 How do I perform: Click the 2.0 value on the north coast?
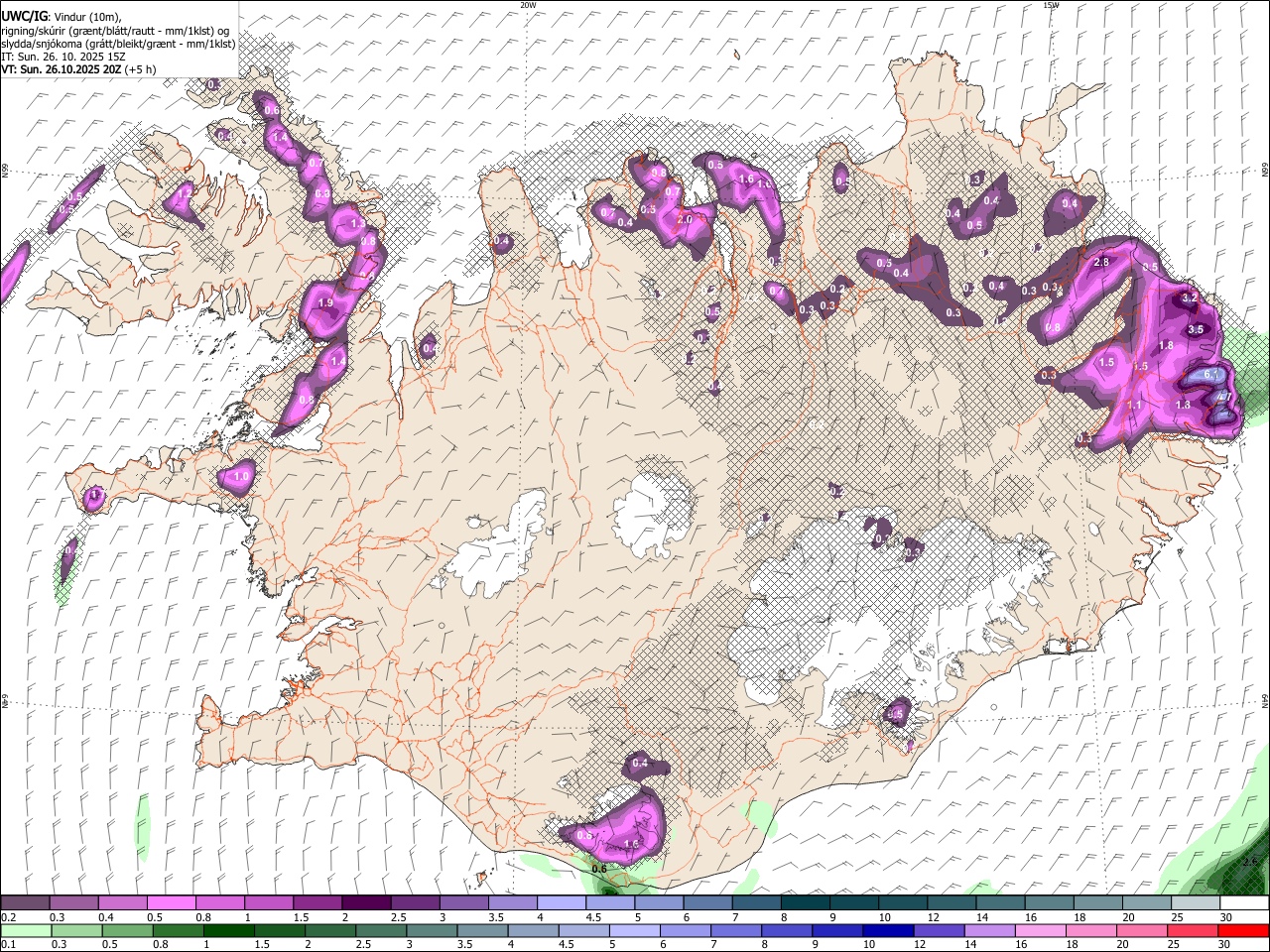[684, 219]
